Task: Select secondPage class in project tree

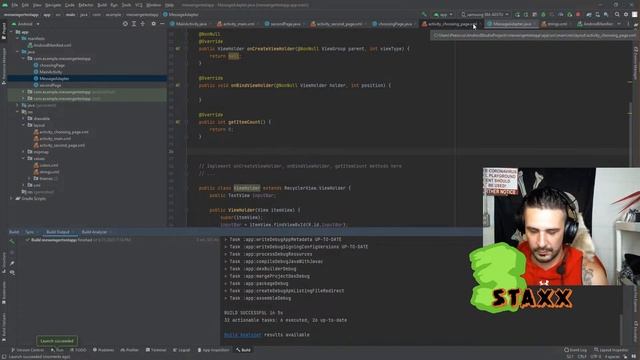Action: click(47, 85)
